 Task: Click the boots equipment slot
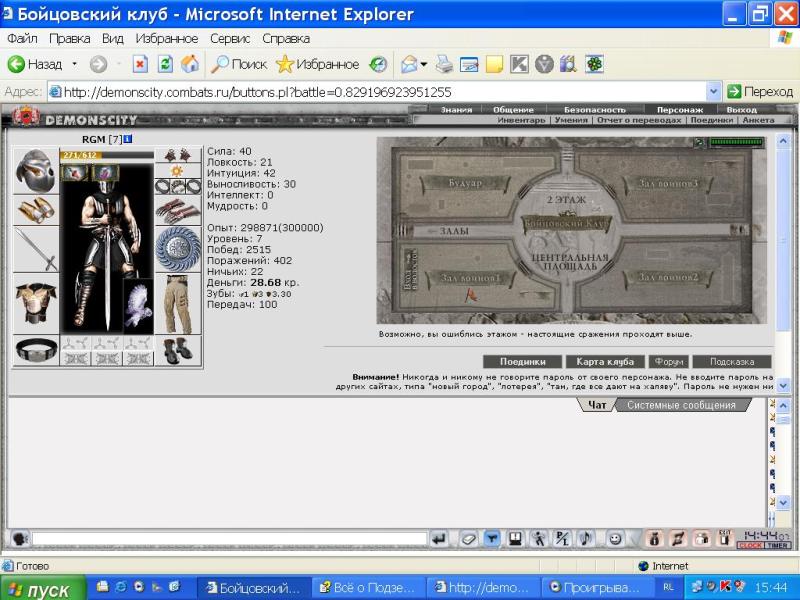pyautogui.click(x=178, y=351)
